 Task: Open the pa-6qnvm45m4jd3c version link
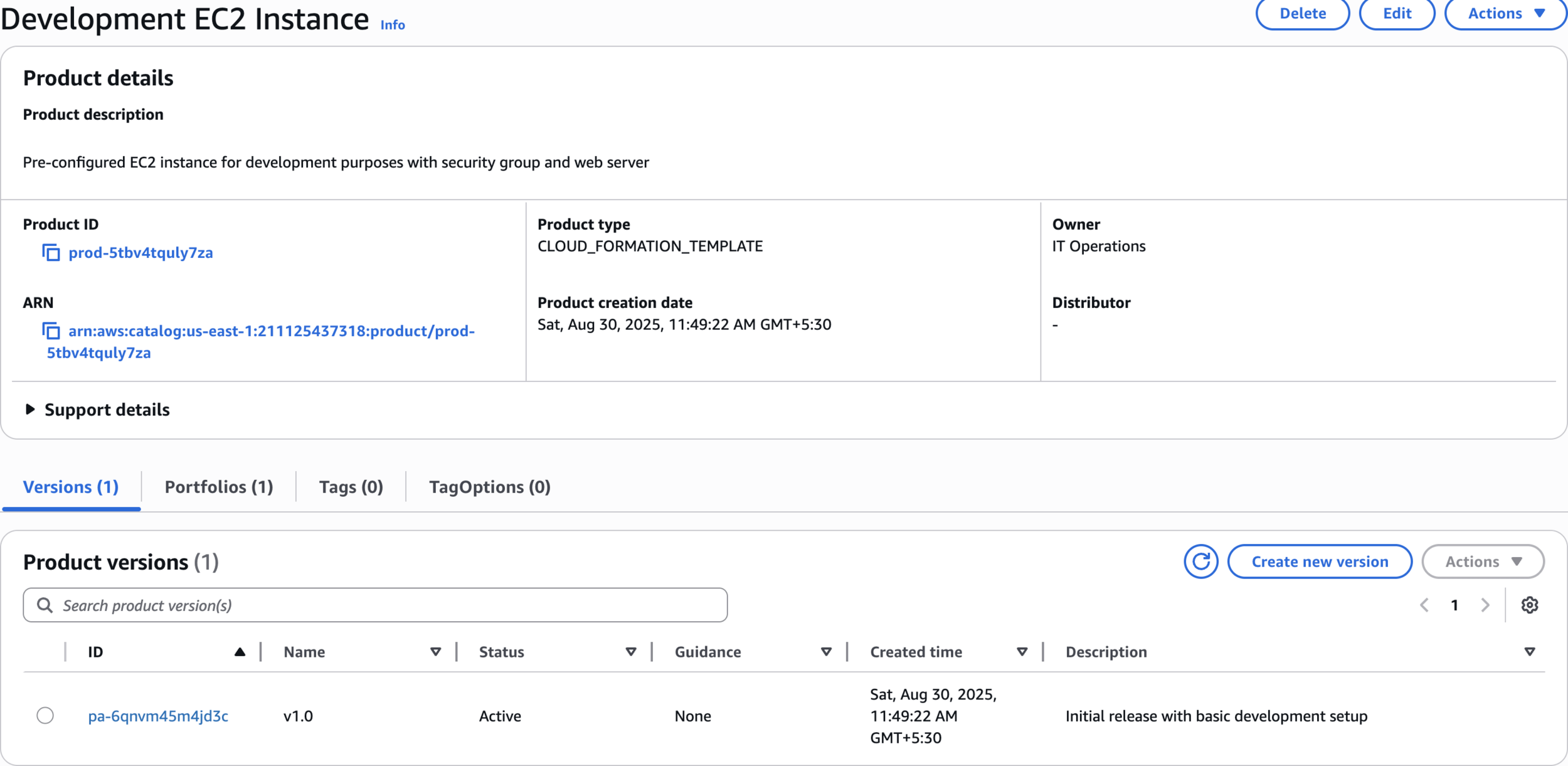click(158, 716)
